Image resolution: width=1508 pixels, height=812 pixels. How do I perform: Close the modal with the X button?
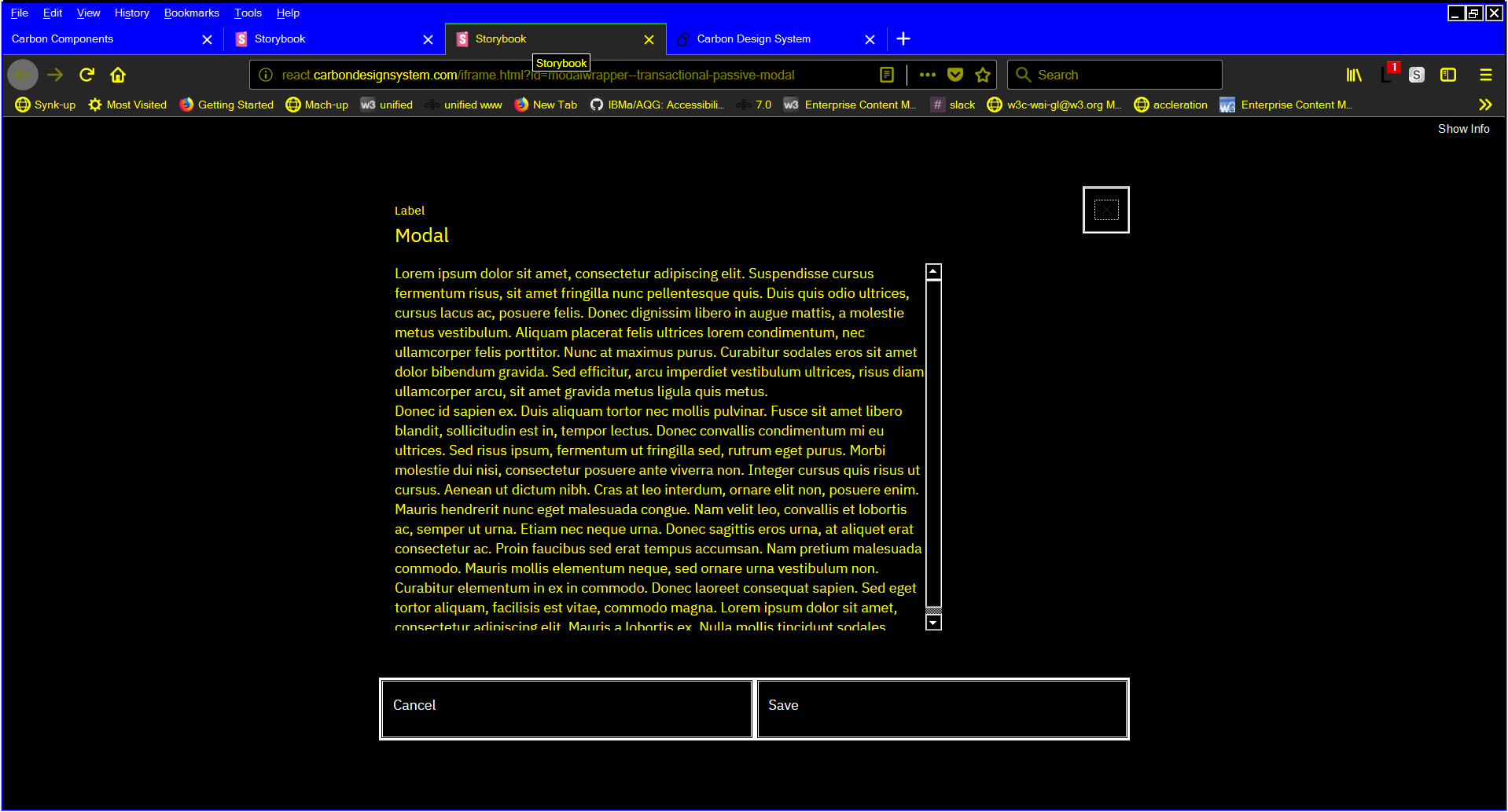click(1106, 210)
